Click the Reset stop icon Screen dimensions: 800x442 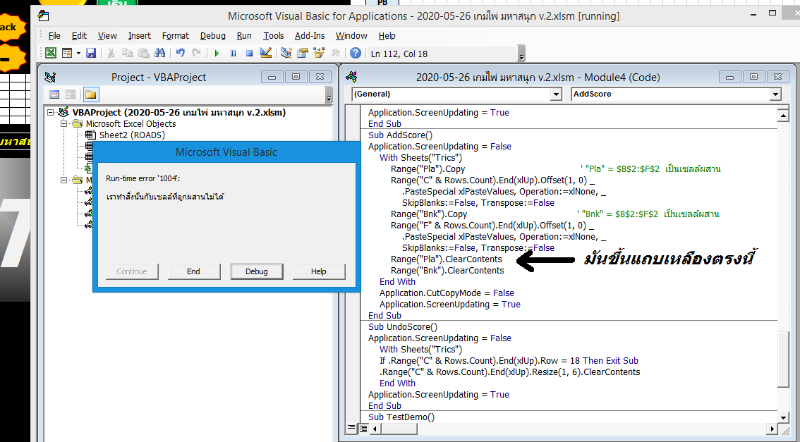[x=248, y=53]
